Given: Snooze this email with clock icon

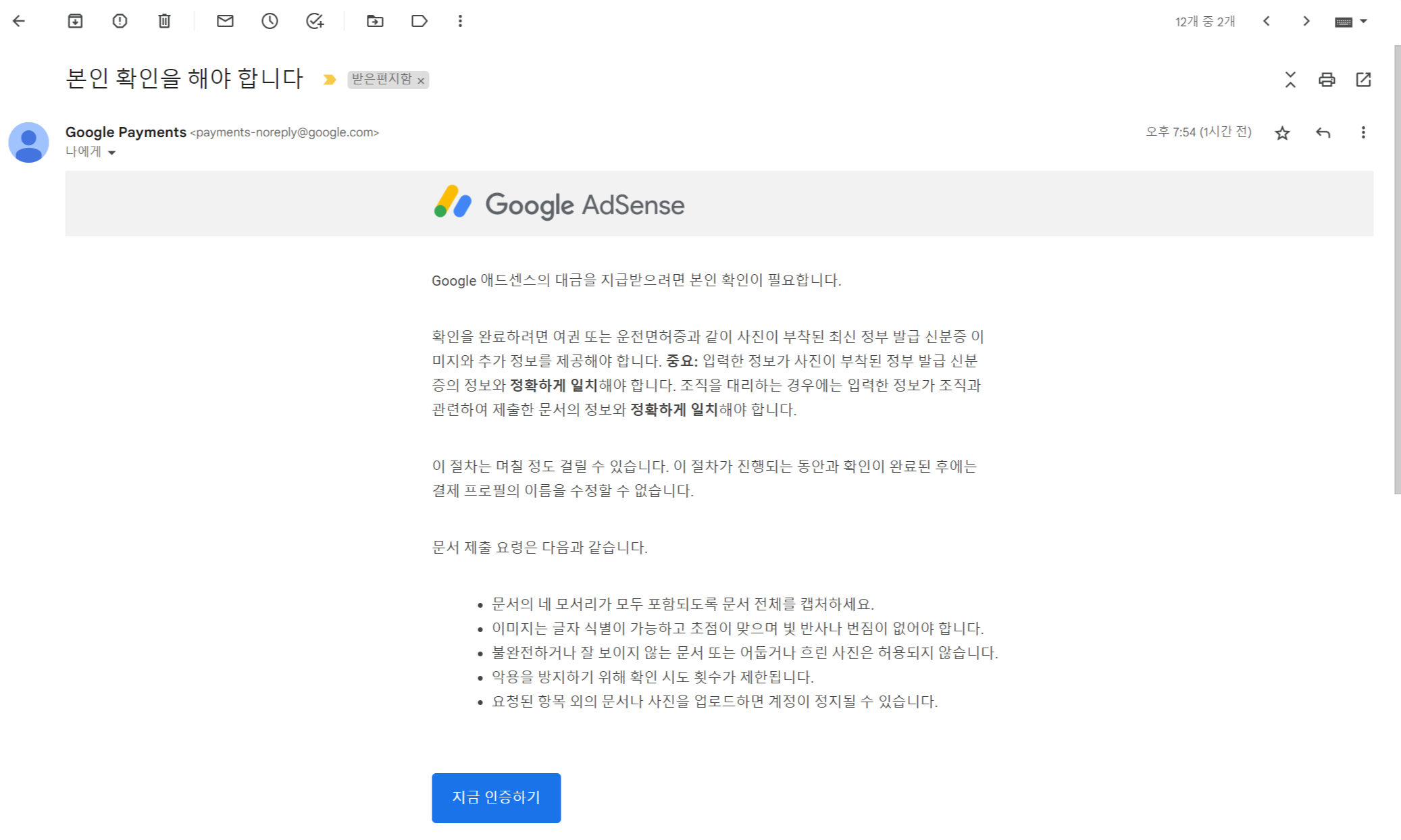Looking at the screenshot, I should 270,21.
